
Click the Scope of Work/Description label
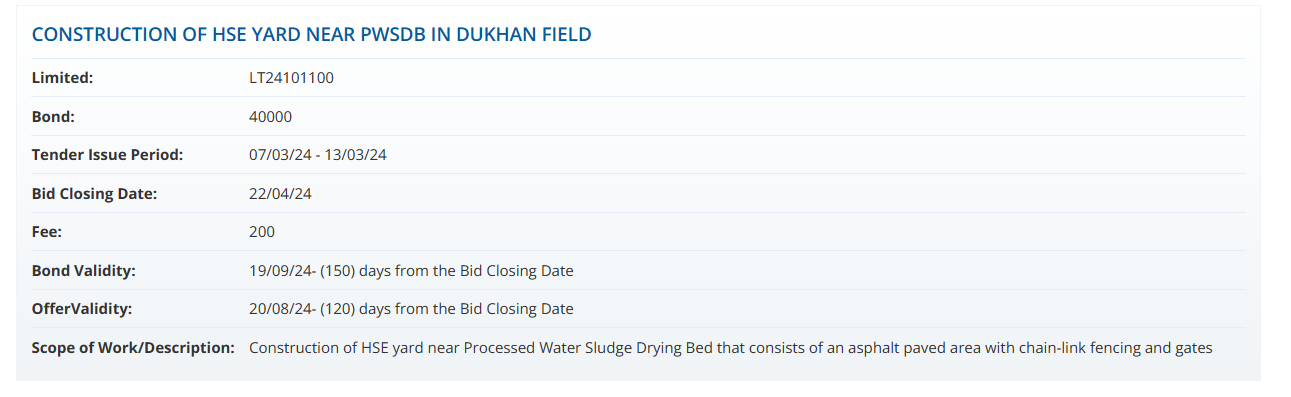[x=133, y=348]
